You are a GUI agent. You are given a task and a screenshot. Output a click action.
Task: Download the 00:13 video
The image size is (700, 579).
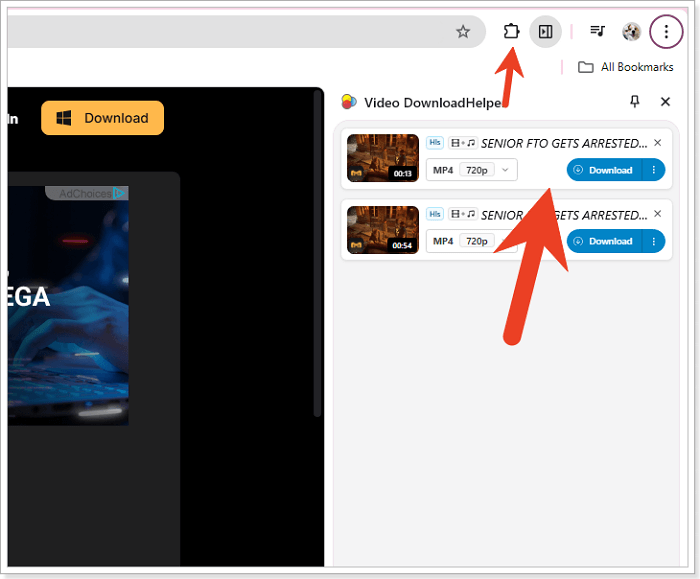point(604,170)
